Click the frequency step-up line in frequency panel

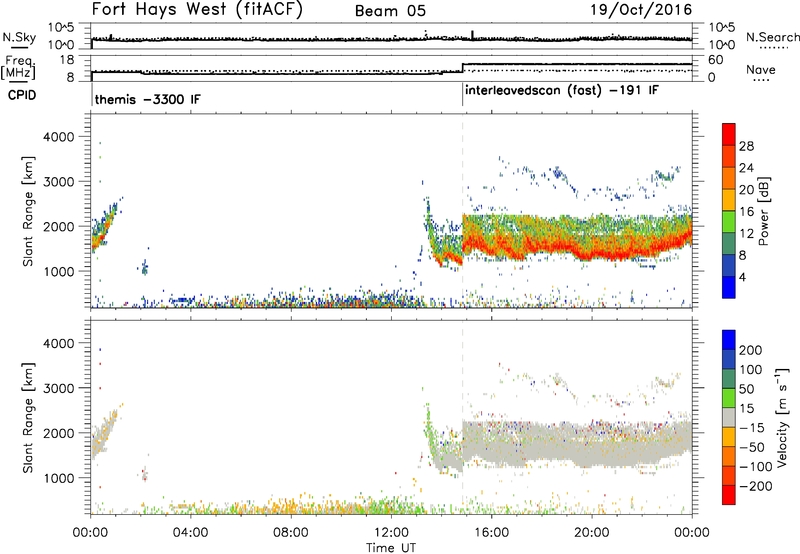coord(462,67)
